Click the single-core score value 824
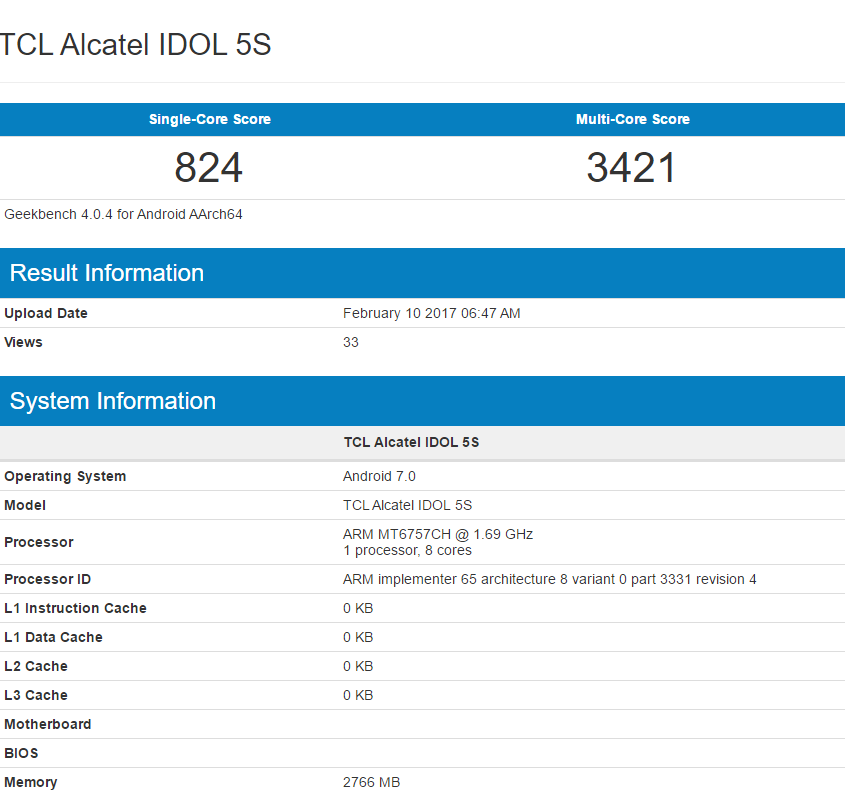 click(209, 168)
